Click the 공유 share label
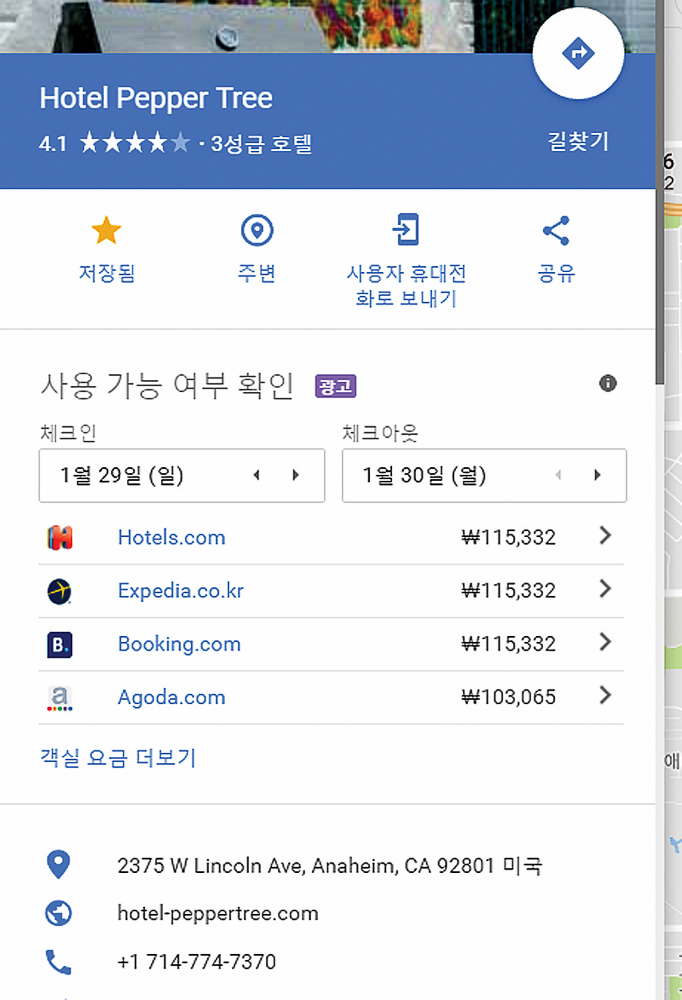This screenshot has width=682, height=1000. click(556, 274)
